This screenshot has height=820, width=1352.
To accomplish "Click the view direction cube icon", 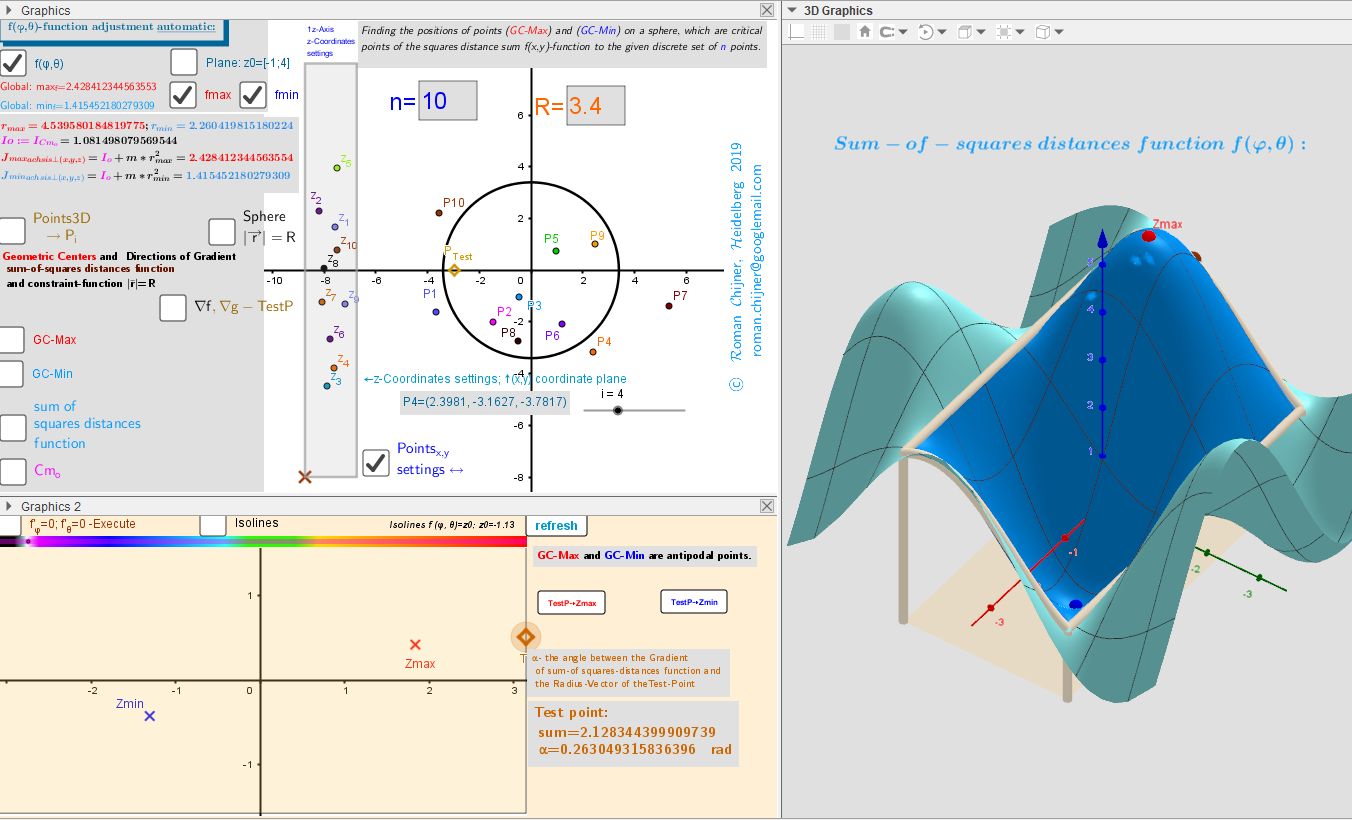I will pyautogui.click(x=965, y=32).
